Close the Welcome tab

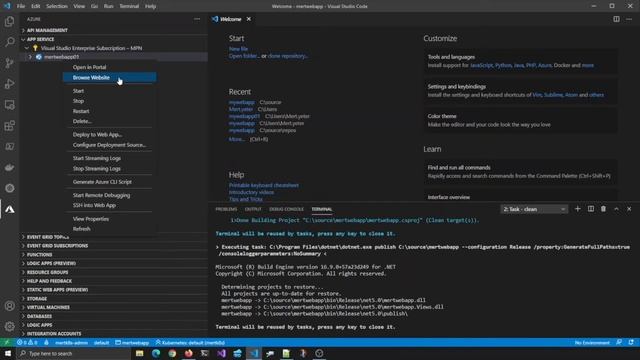[x=249, y=19]
